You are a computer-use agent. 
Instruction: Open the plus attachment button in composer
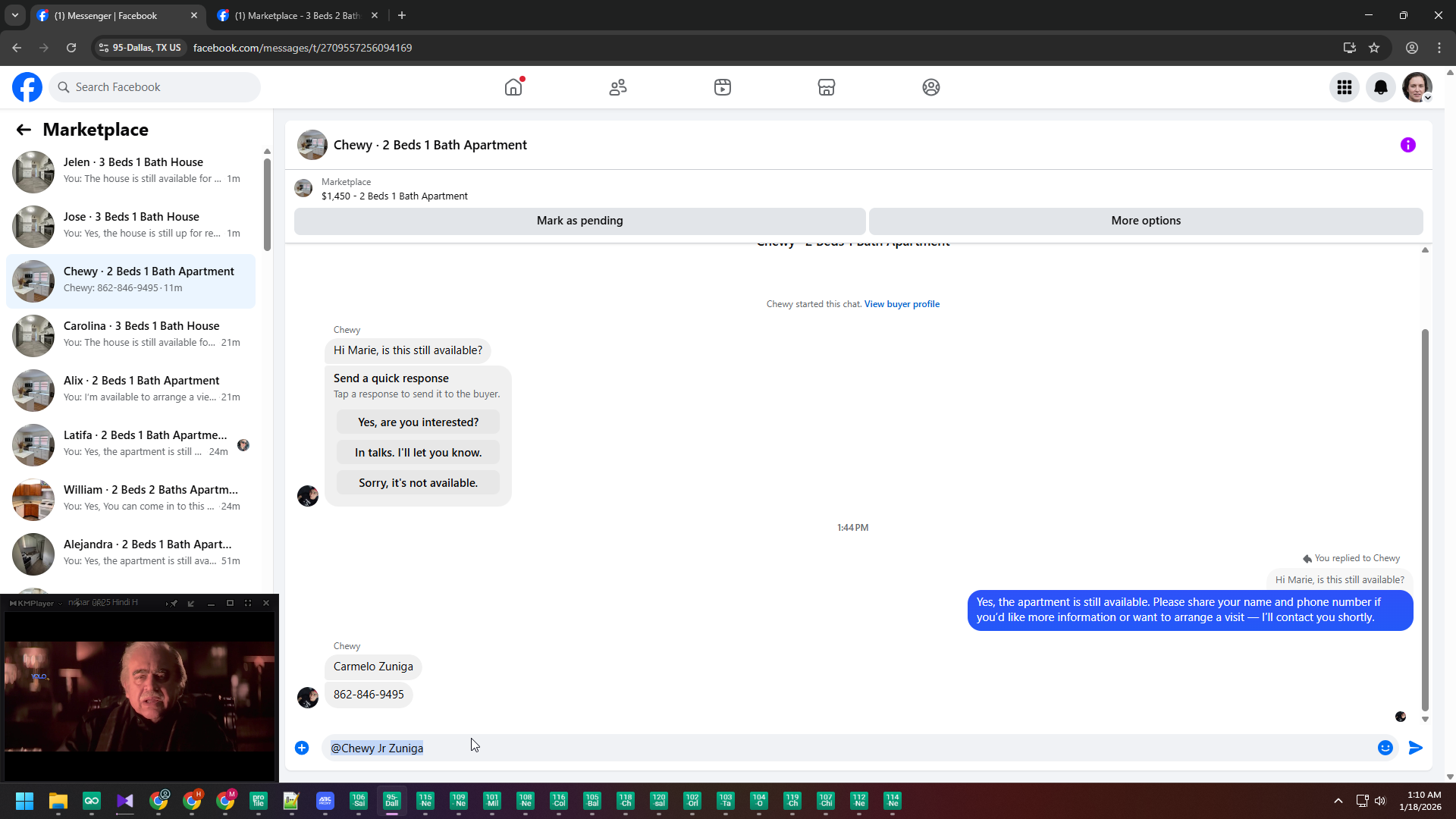tap(302, 748)
